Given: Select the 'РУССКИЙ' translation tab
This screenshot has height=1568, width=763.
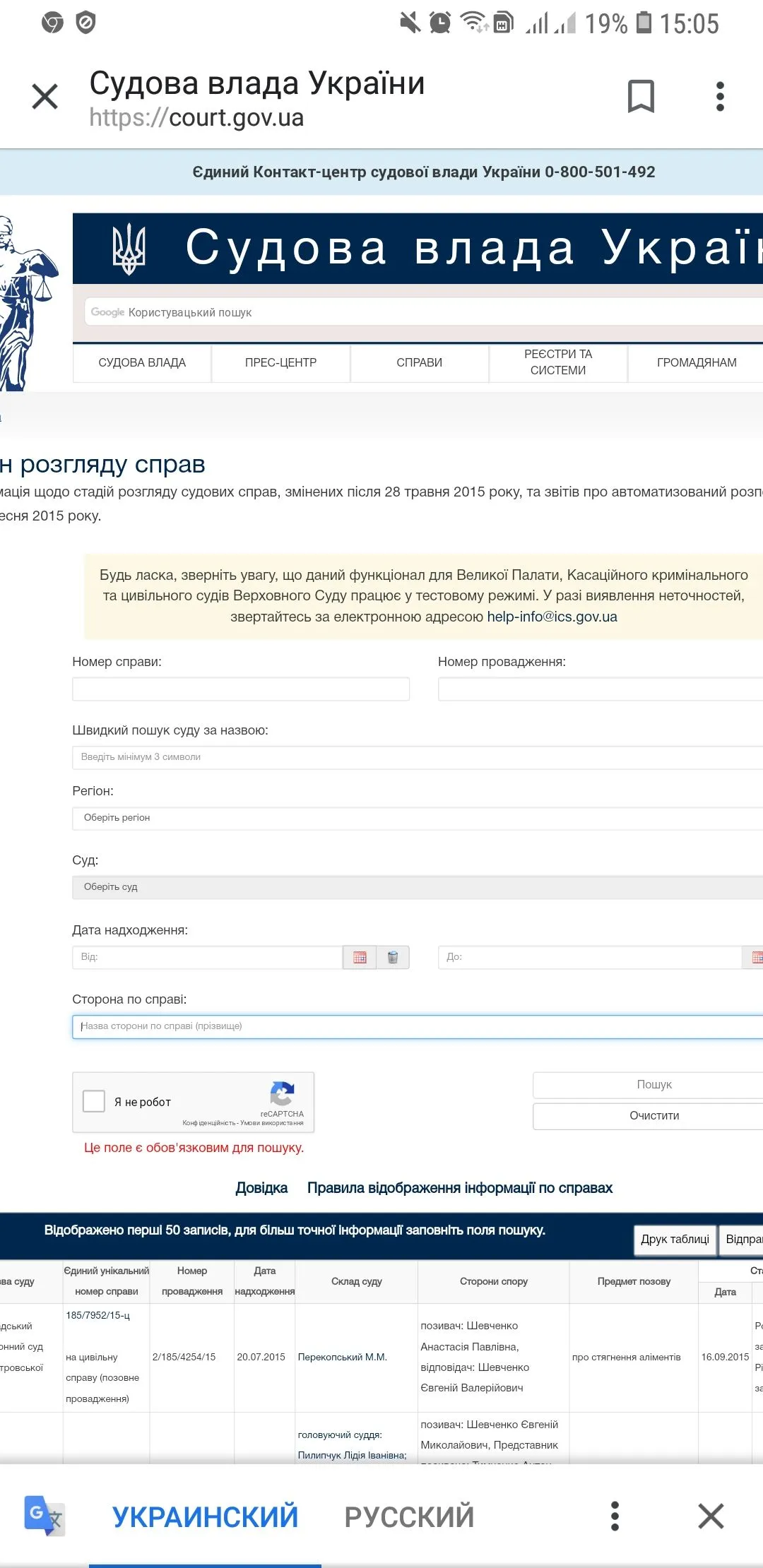Looking at the screenshot, I should pos(409,1516).
